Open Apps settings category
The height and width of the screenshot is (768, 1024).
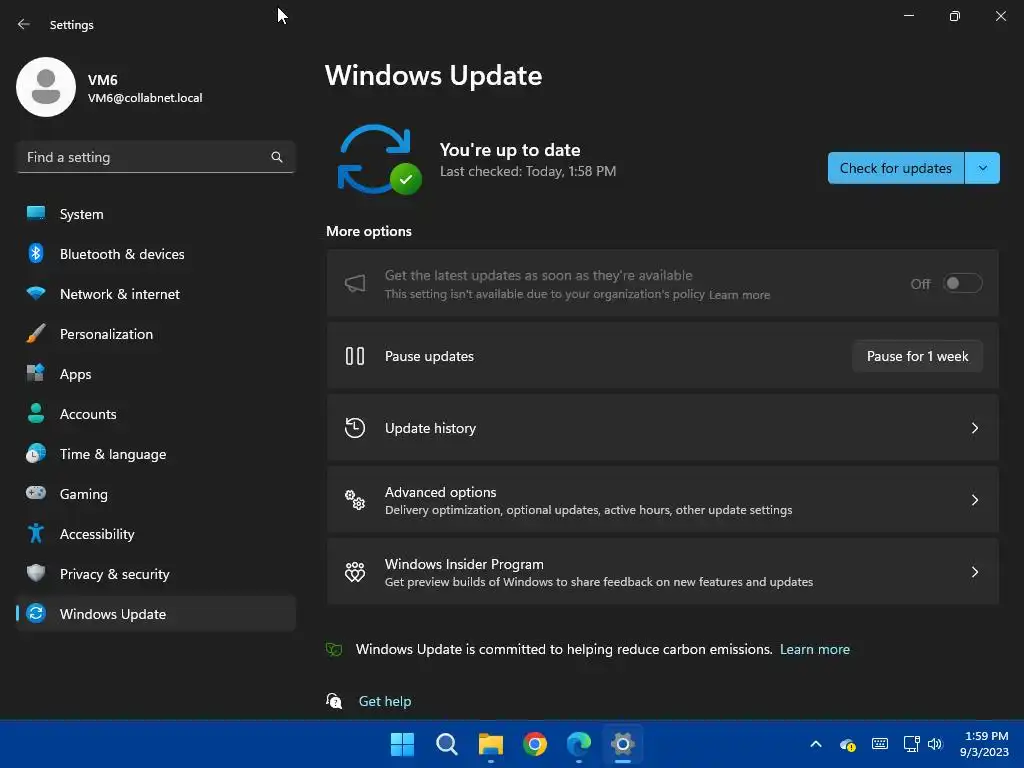click(x=156, y=373)
